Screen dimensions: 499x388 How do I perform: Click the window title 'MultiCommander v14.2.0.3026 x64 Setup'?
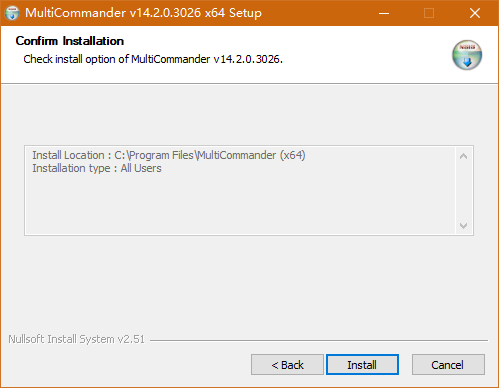[143, 13]
